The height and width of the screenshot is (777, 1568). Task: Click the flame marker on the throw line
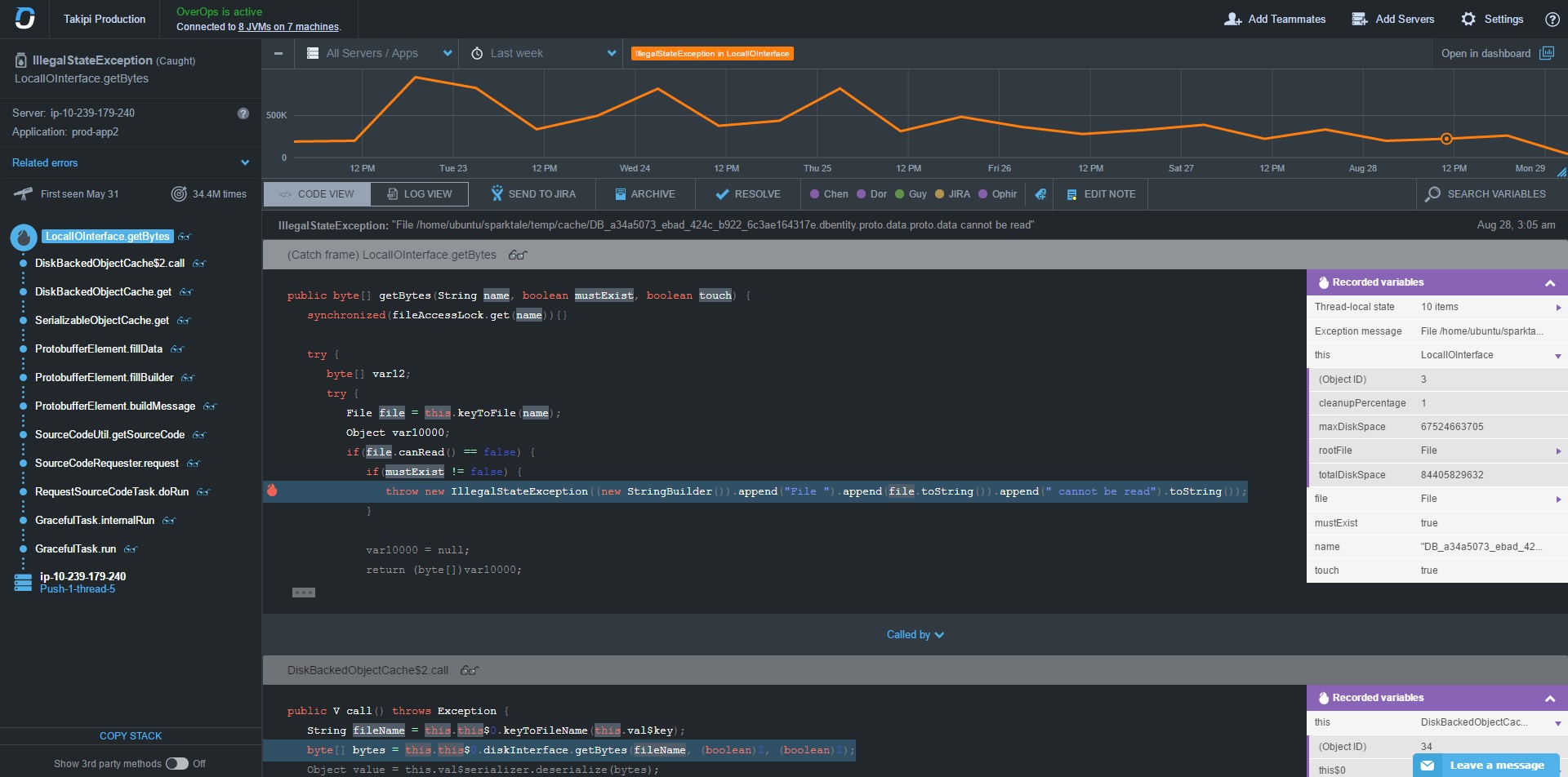pos(272,491)
